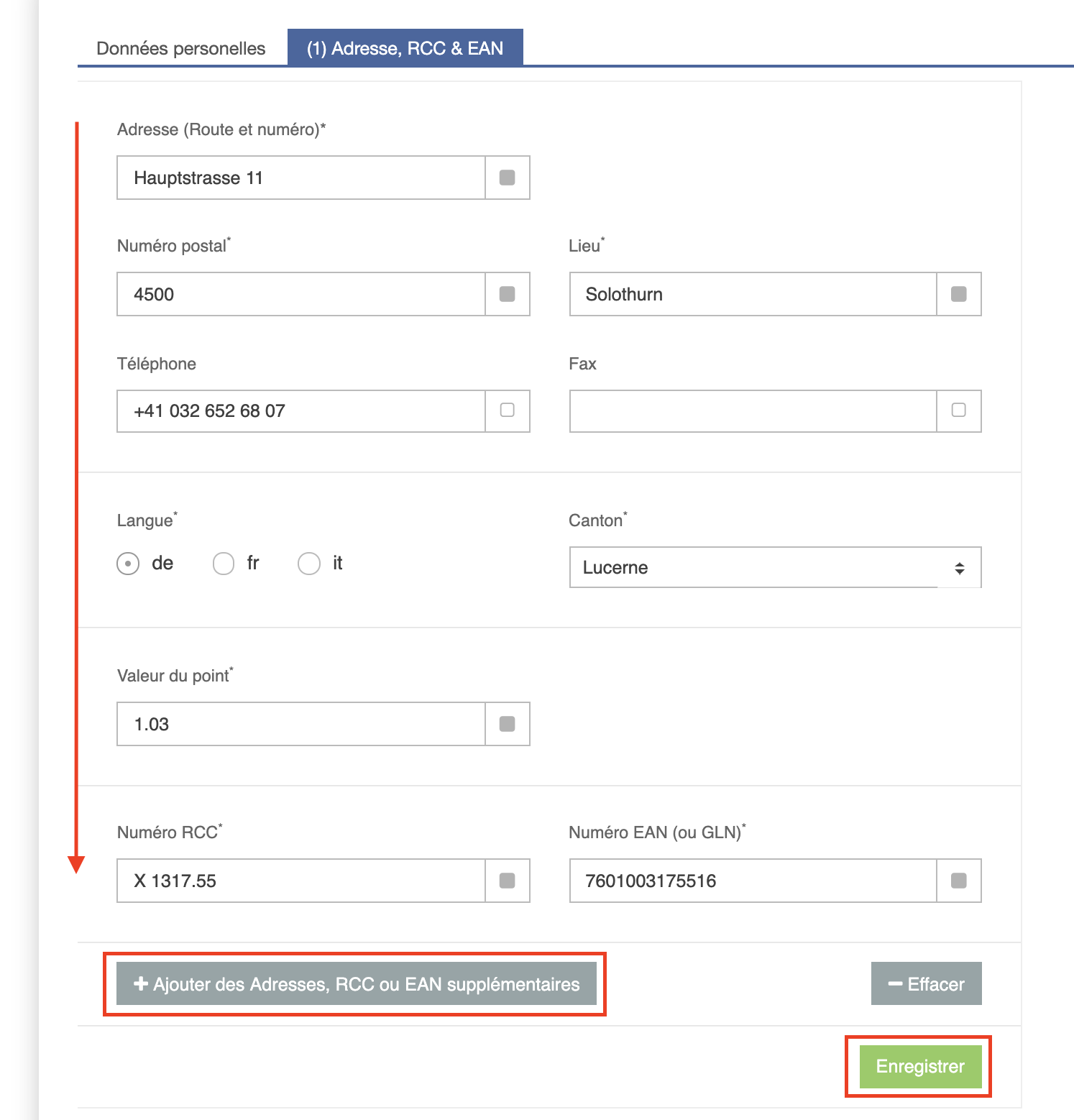The width and height of the screenshot is (1074, 1120).
Task: Open the Canton dropdown showing Lucerne
Action: (775, 567)
